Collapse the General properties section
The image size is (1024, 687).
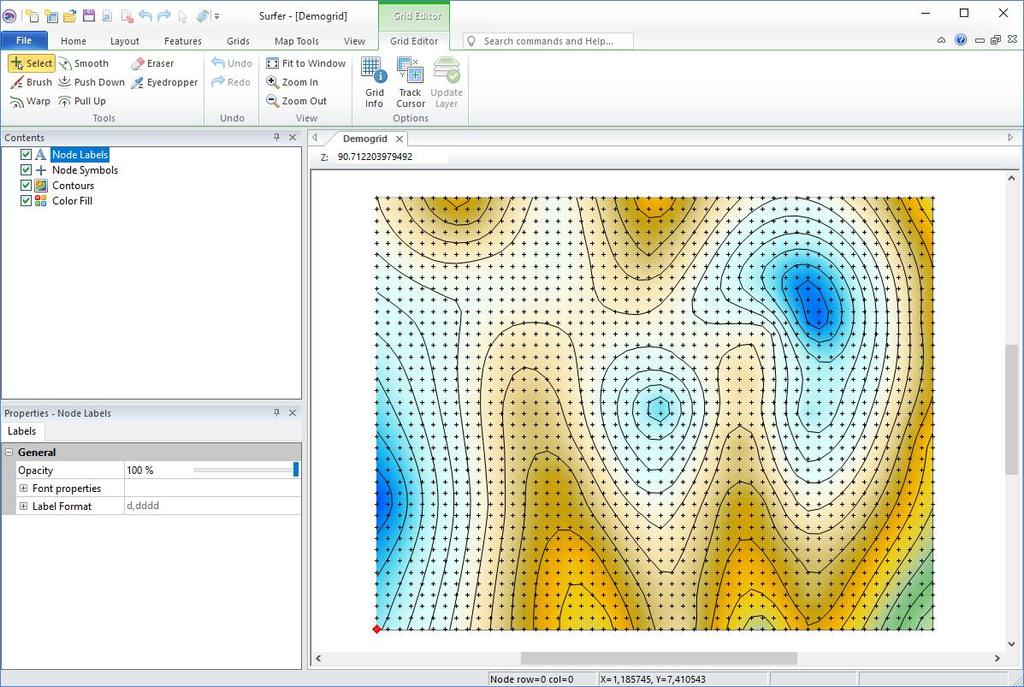[9, 452]
